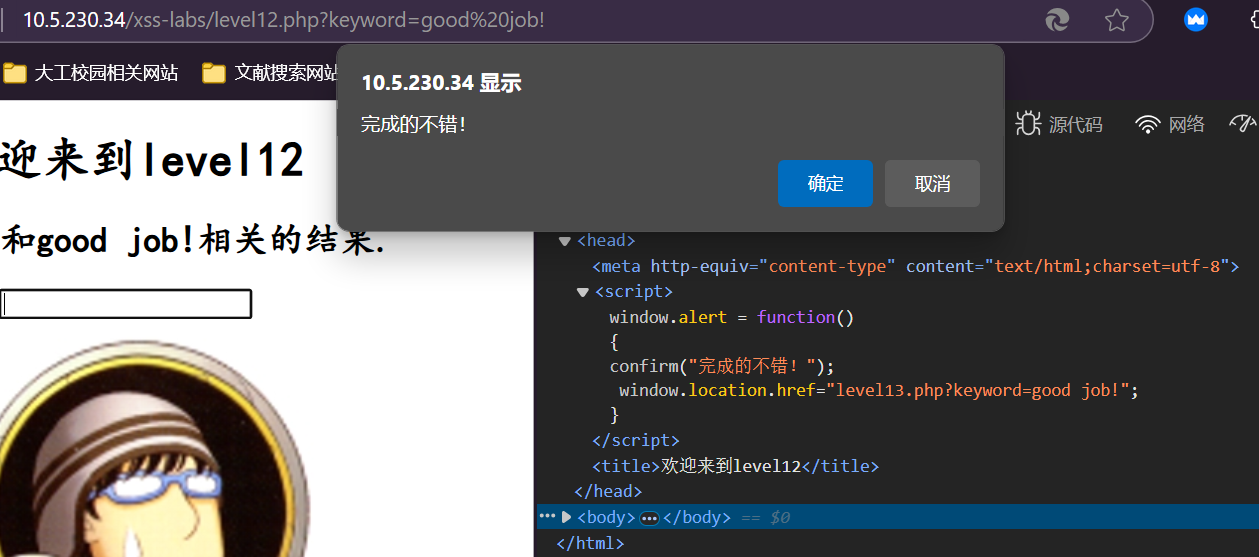The height and width of the screenshot is (557, 1259).
Task: Select the <title> element line in DOM
Action: coord(735,466)
